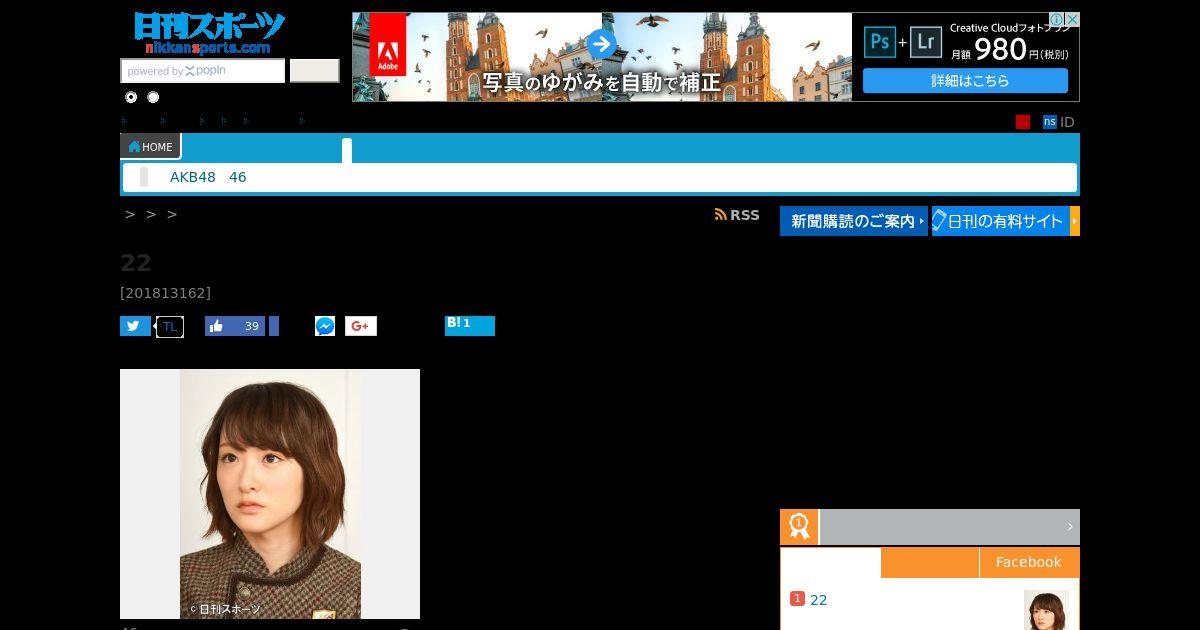The width and height of the screenshot is (1200, 630).
Task: Click the 新聞購読のご案内 button
Action: [854, 221]
